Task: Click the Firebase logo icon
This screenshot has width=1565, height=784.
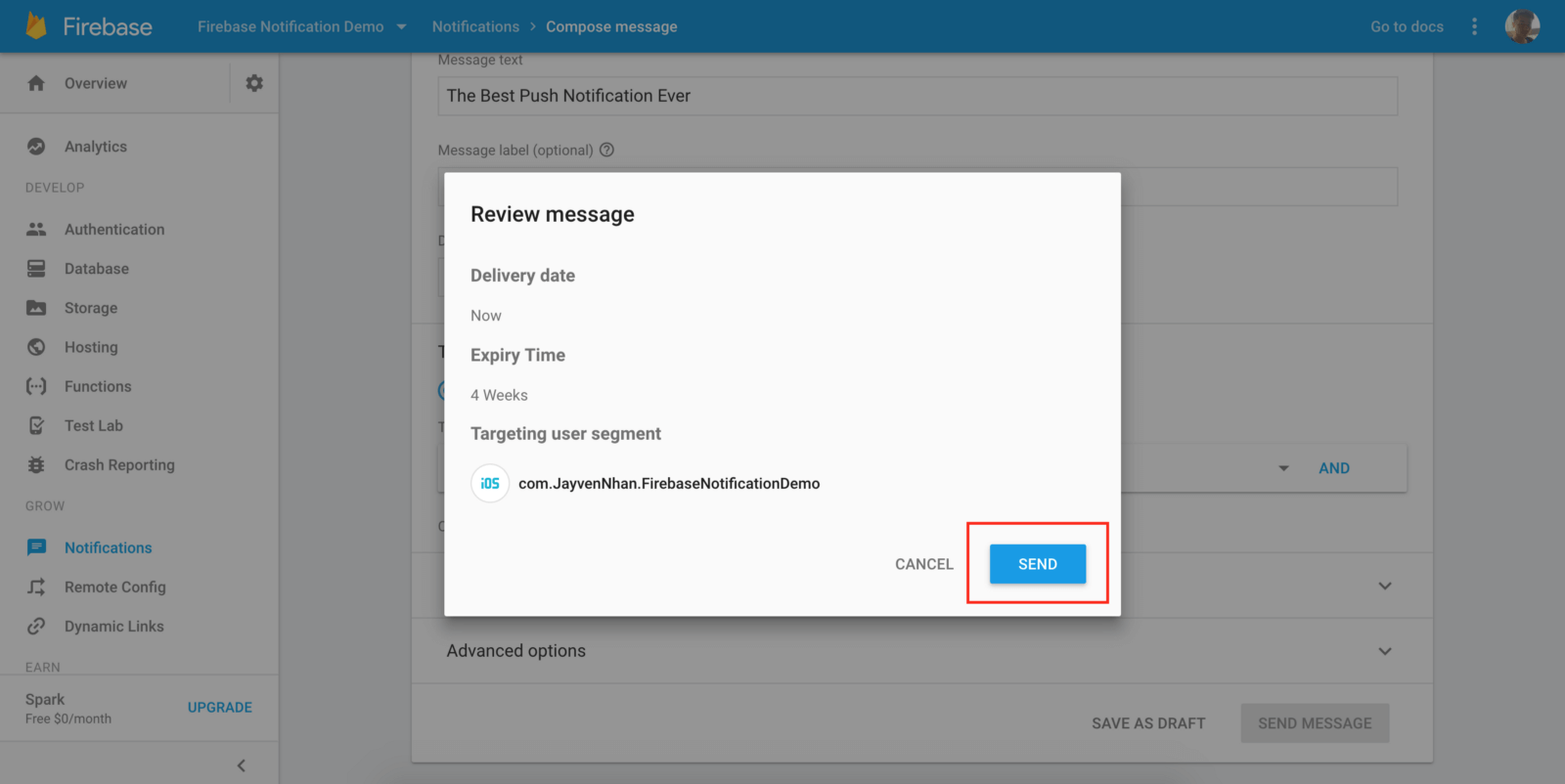Action: click(36, 25)
